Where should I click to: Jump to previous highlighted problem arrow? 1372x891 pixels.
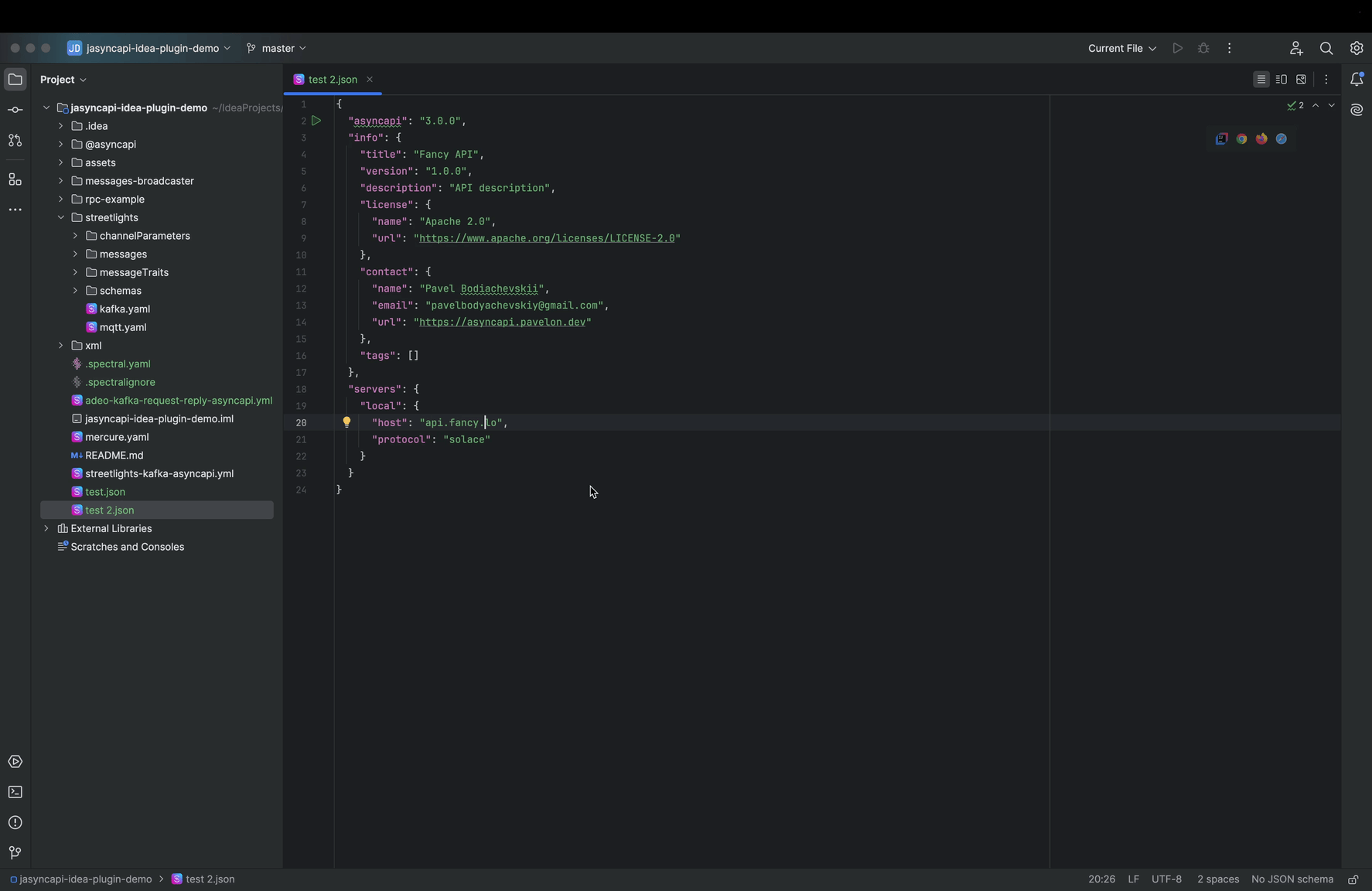pyautogui.click(x=1316, y=105)
